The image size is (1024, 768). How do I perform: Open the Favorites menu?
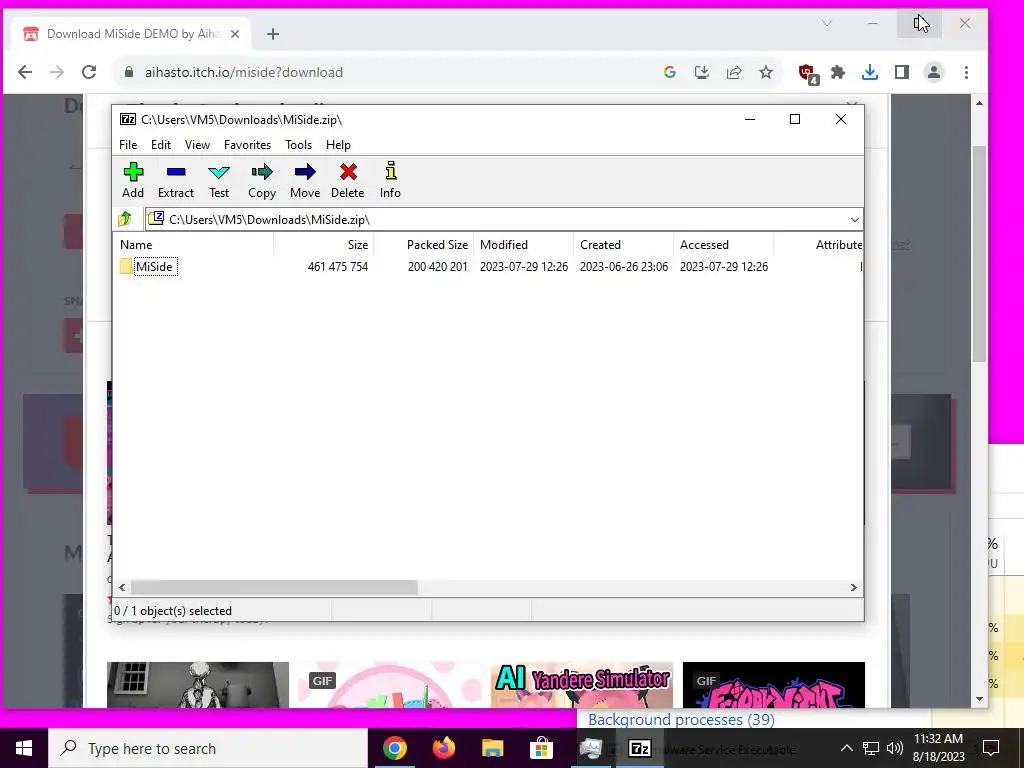click(247, 144)
